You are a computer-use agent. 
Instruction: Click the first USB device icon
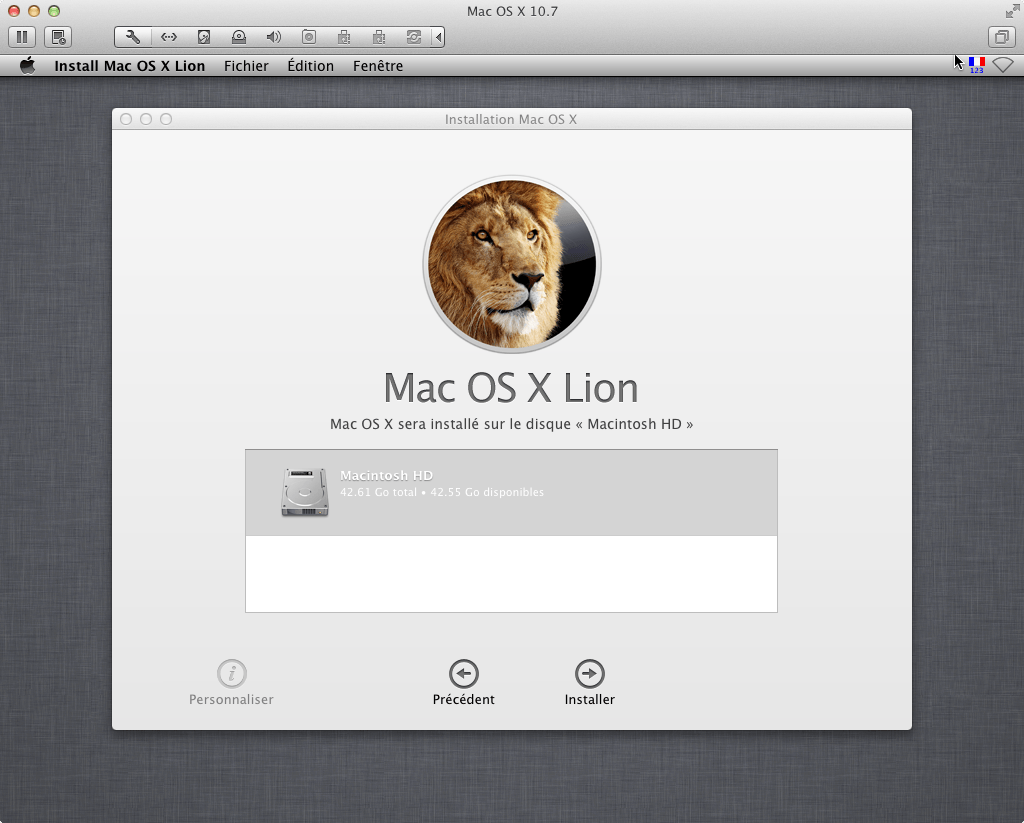[344, 37]
